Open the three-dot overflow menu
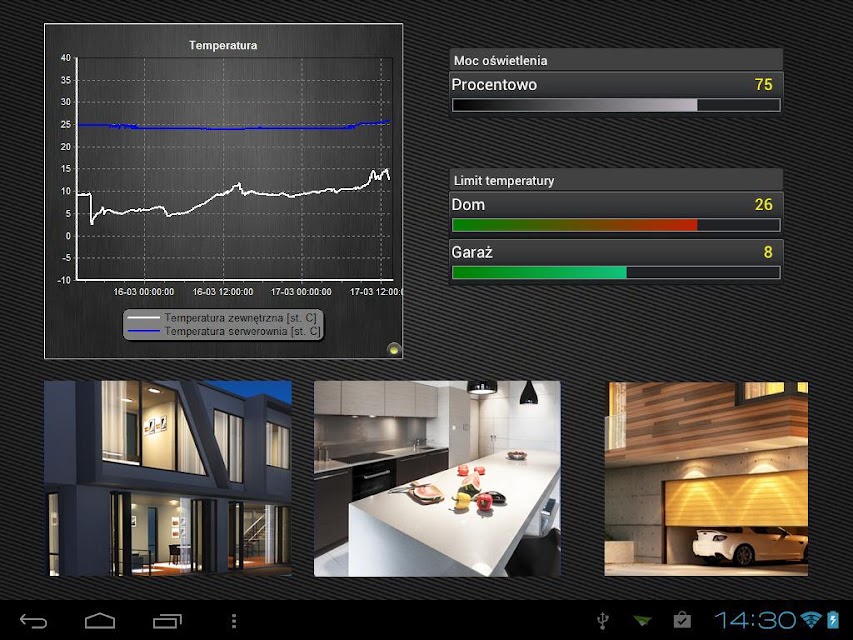The height and width of the screenshot is (640, 853). [234, 620]
